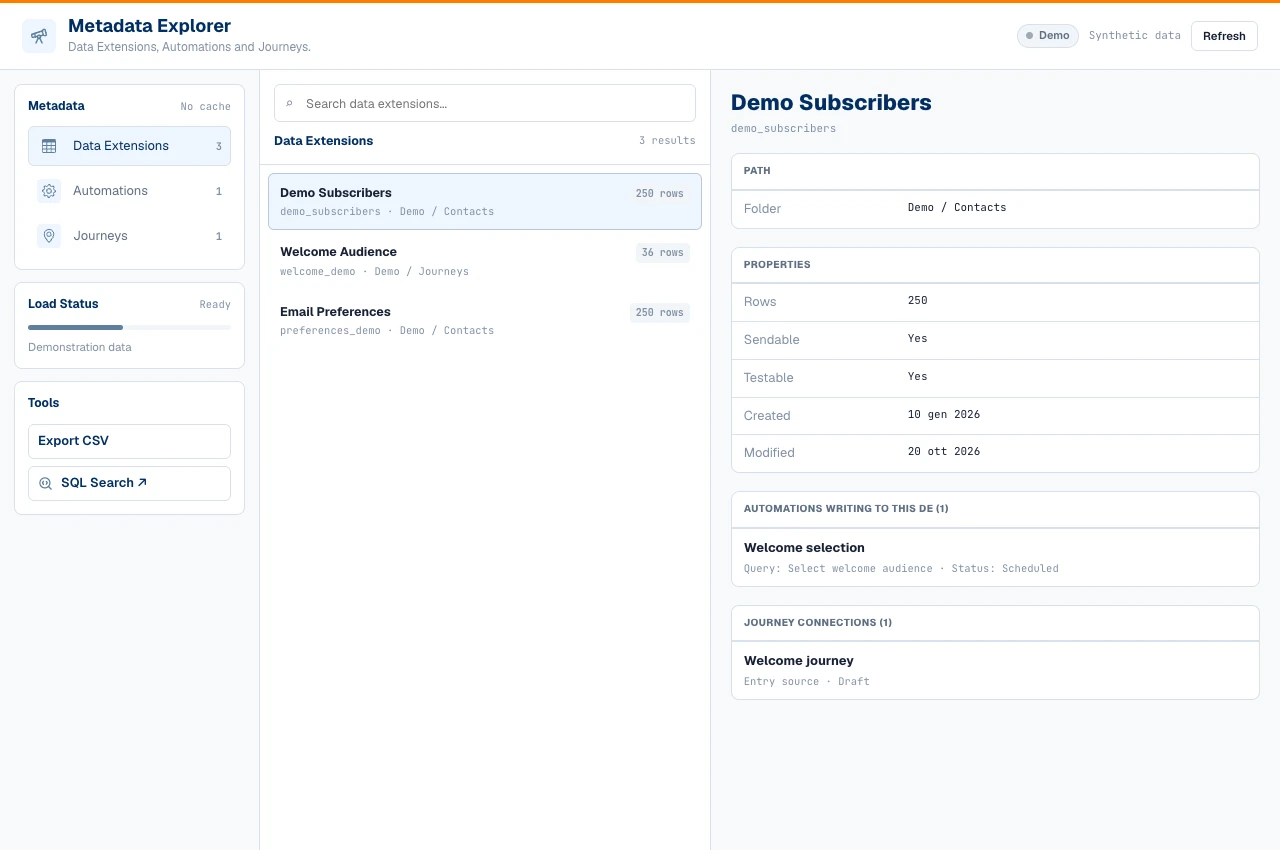Click the 'Synthetic data' label
Image resolution: width=1280 pixels, height=850 pixels.
point(1135,36)
